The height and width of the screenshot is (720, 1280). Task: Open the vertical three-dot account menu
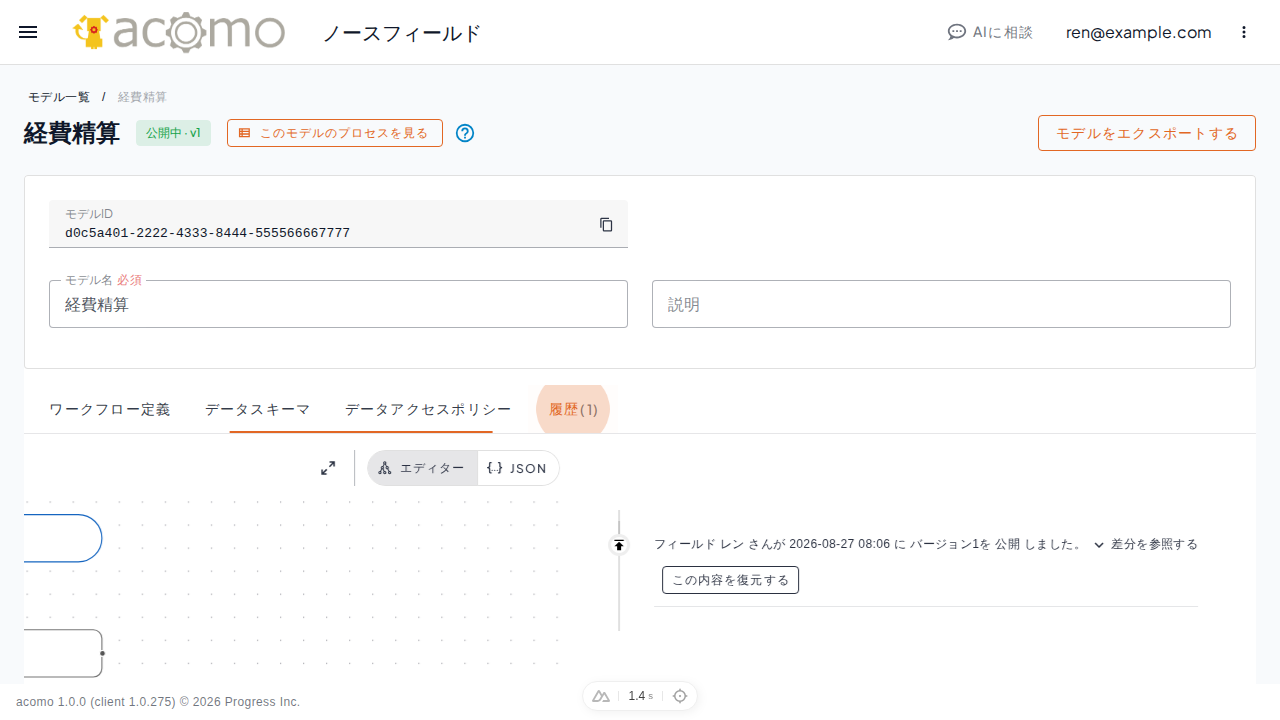pyautogui.click(x=1244, y=32)
